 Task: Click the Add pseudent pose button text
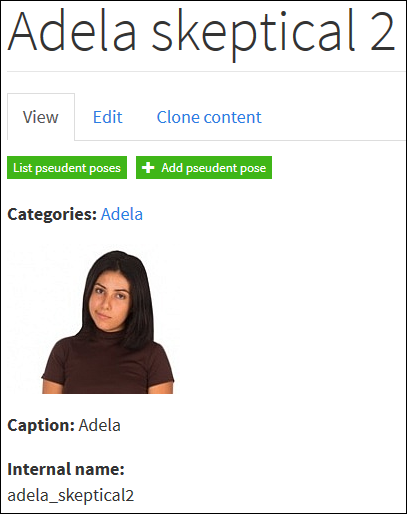214,168
